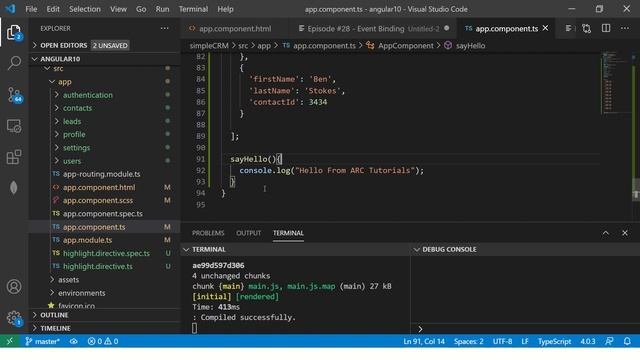Screen dimensions: 640x360
Task: Collapse the TERMINAL pane header
Action: click(x=296, y=249)
